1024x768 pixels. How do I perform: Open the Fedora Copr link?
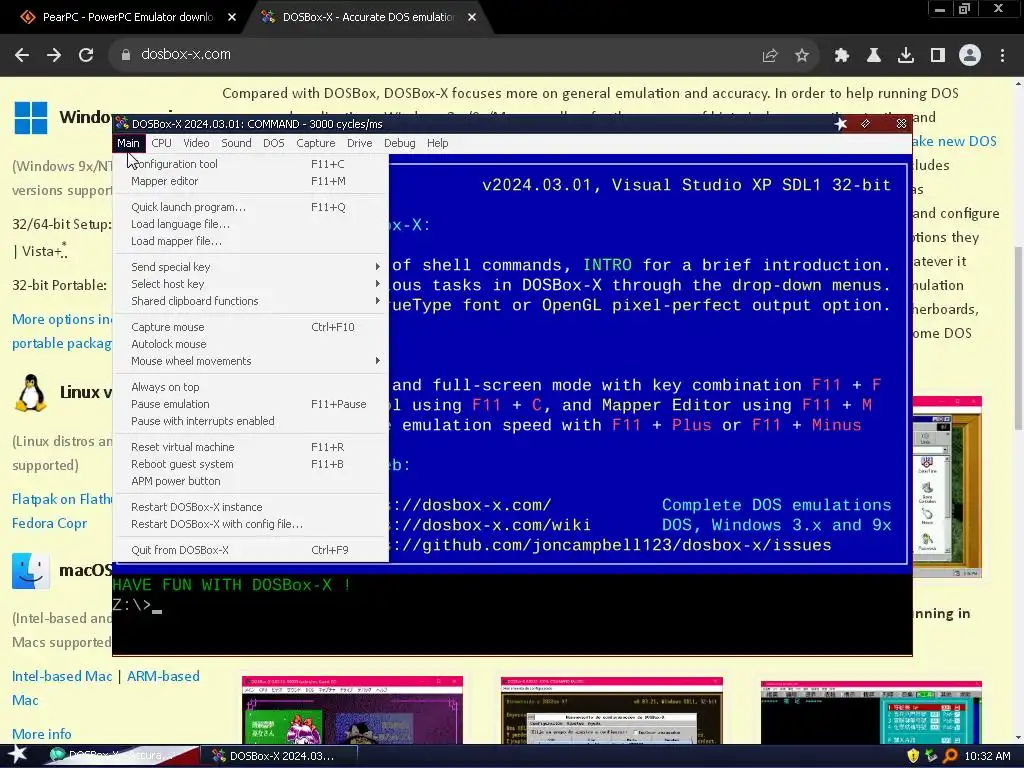tap(49, 523)
